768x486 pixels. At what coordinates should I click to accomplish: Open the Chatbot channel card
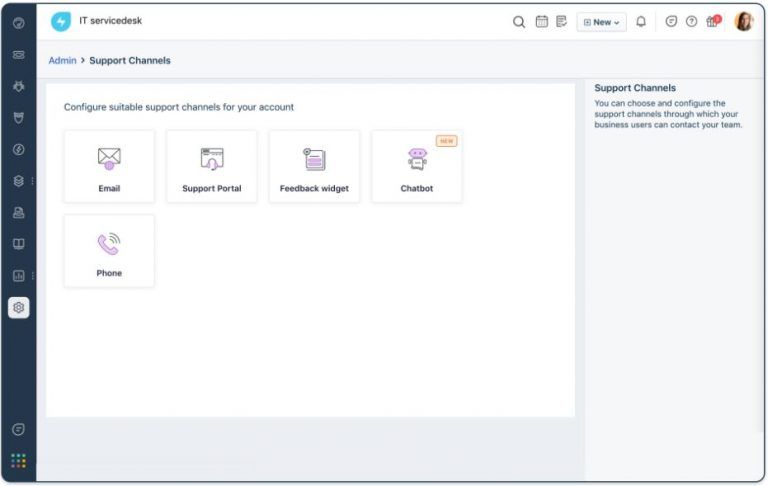[x=417, y=167]
